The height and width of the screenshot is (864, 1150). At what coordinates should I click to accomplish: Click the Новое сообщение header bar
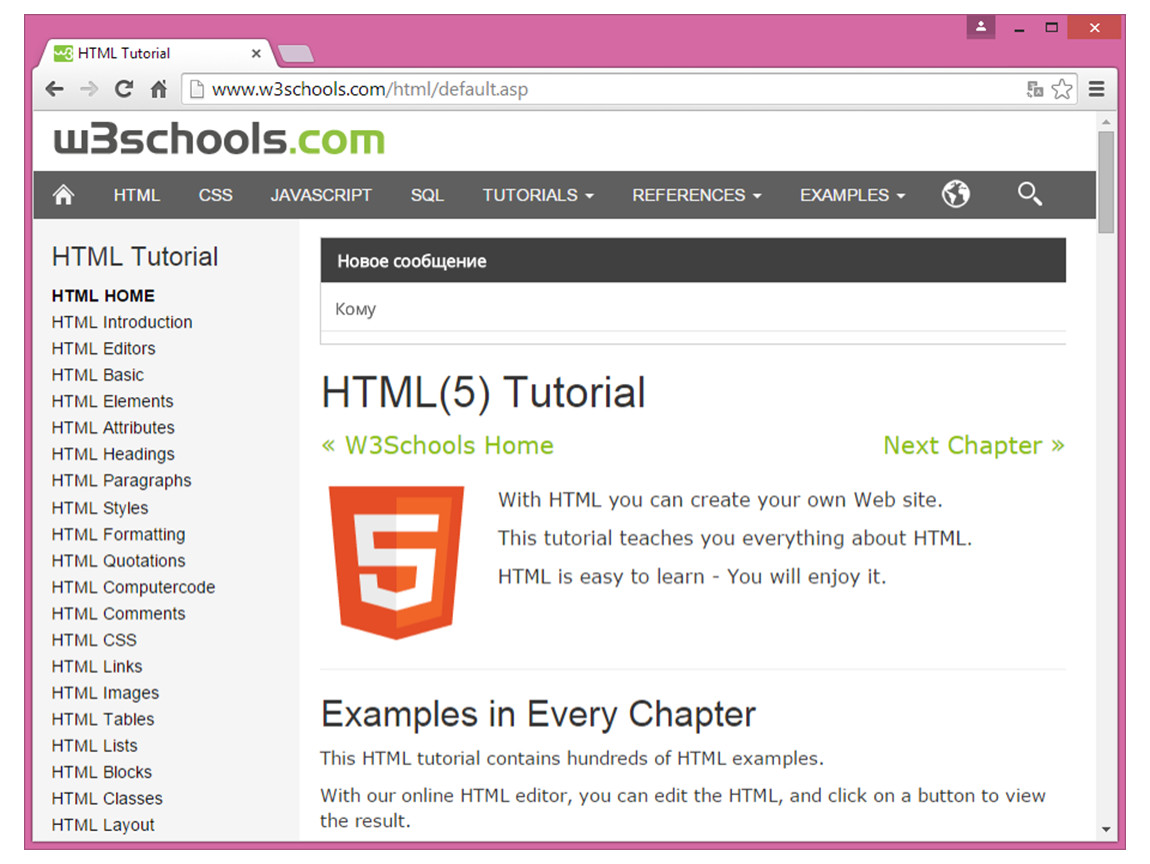click(x=693, y=260)
